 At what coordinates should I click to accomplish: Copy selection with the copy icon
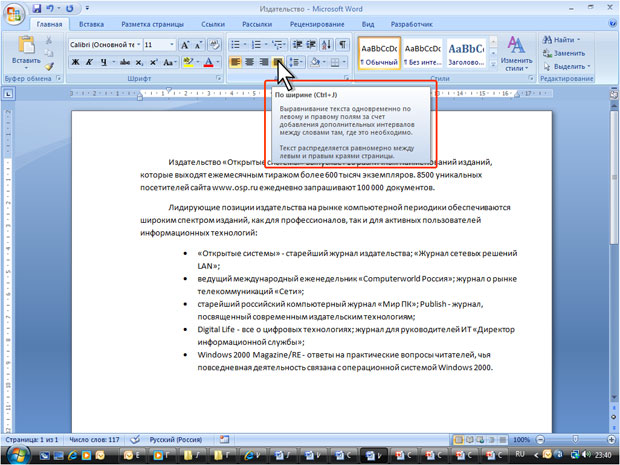click(49, 53)
